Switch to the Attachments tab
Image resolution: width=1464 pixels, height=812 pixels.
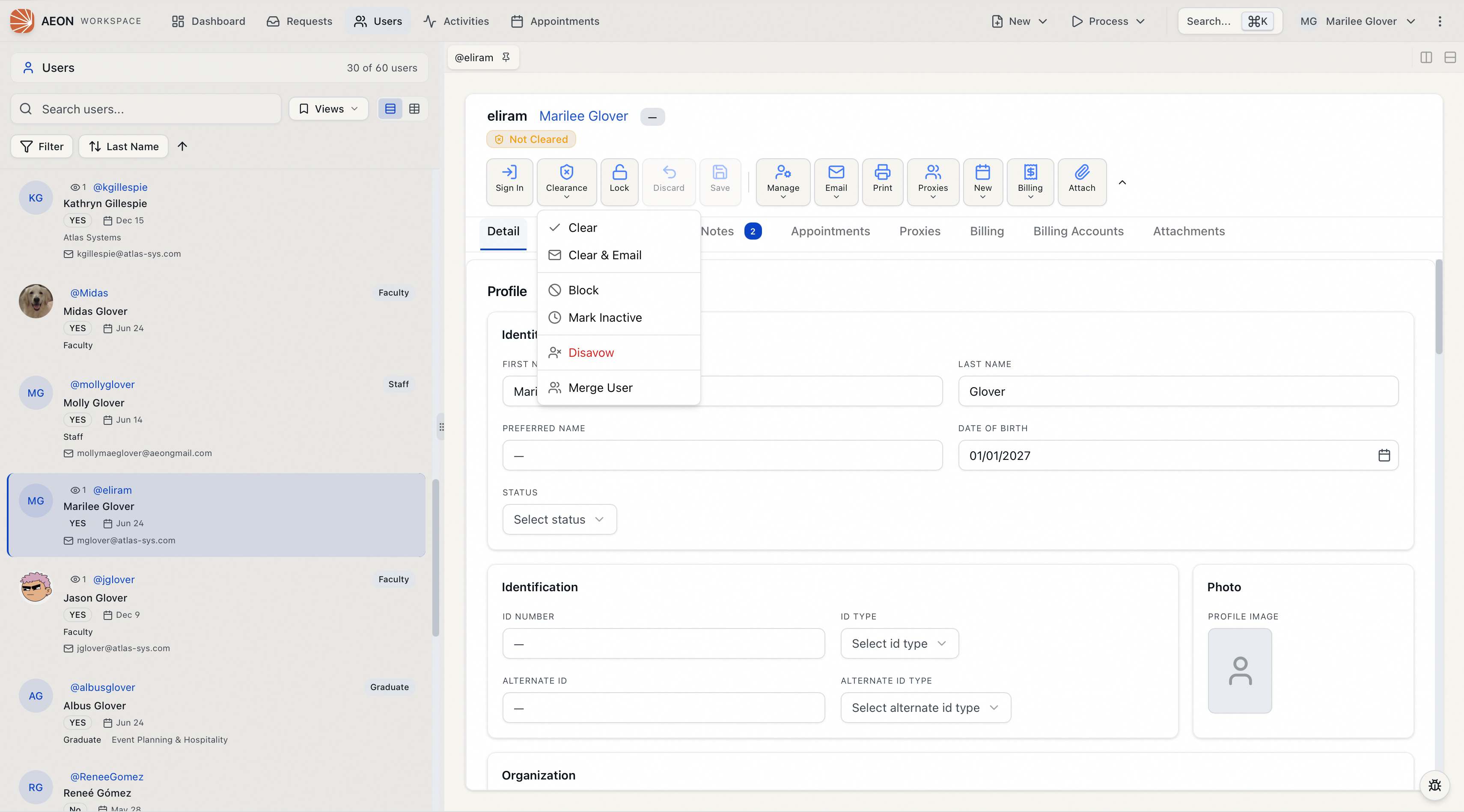(1188, 231)
